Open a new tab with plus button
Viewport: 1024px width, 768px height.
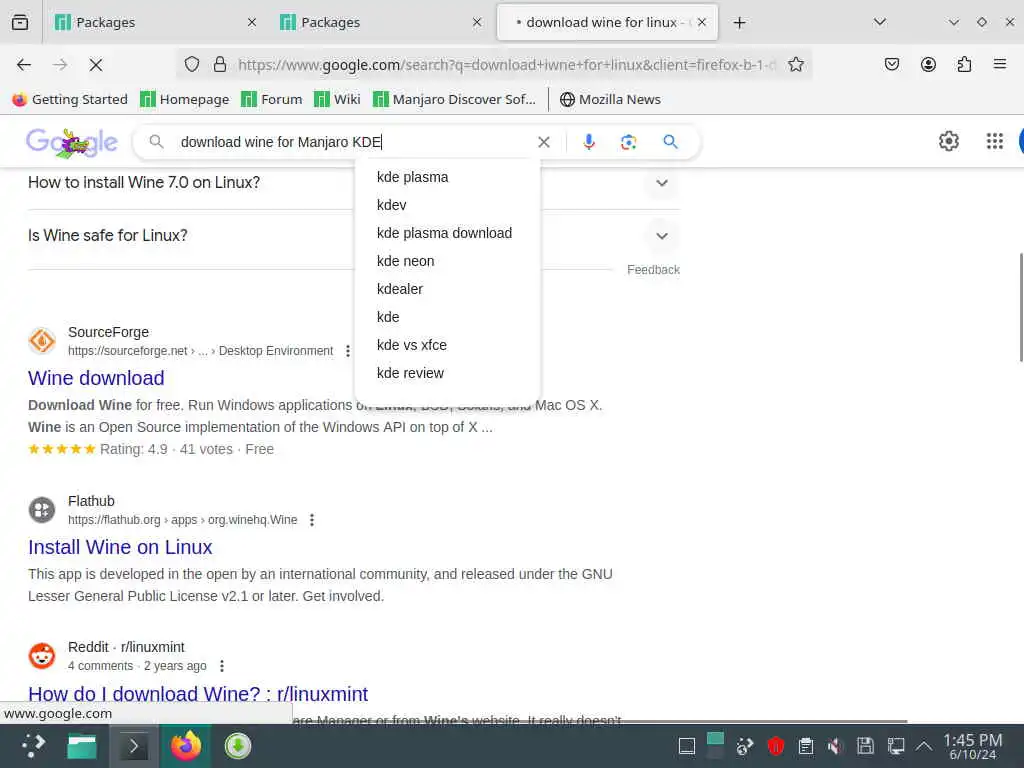point(739,23)
